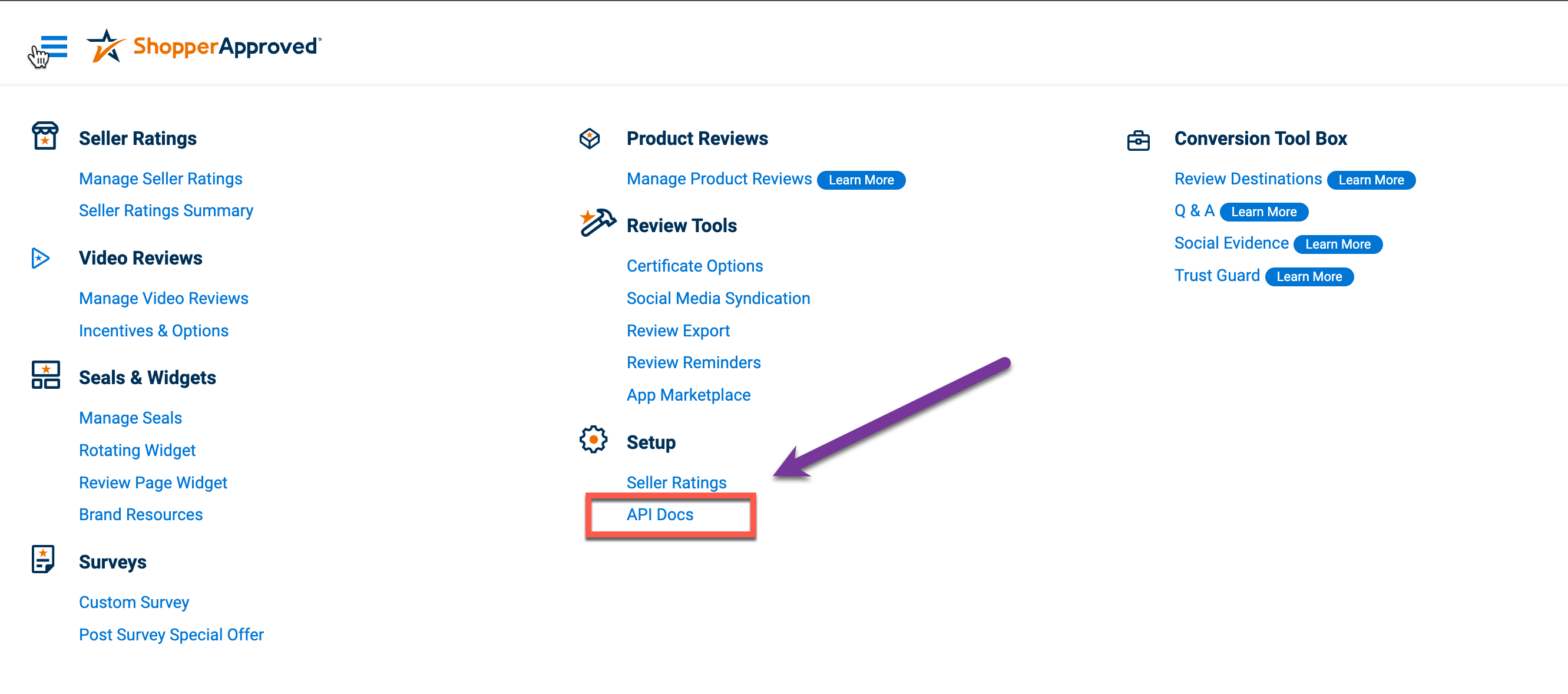This screenshot has width=1568, height=694.
Task: Open Social Evidence
Action: [1232, 243]
